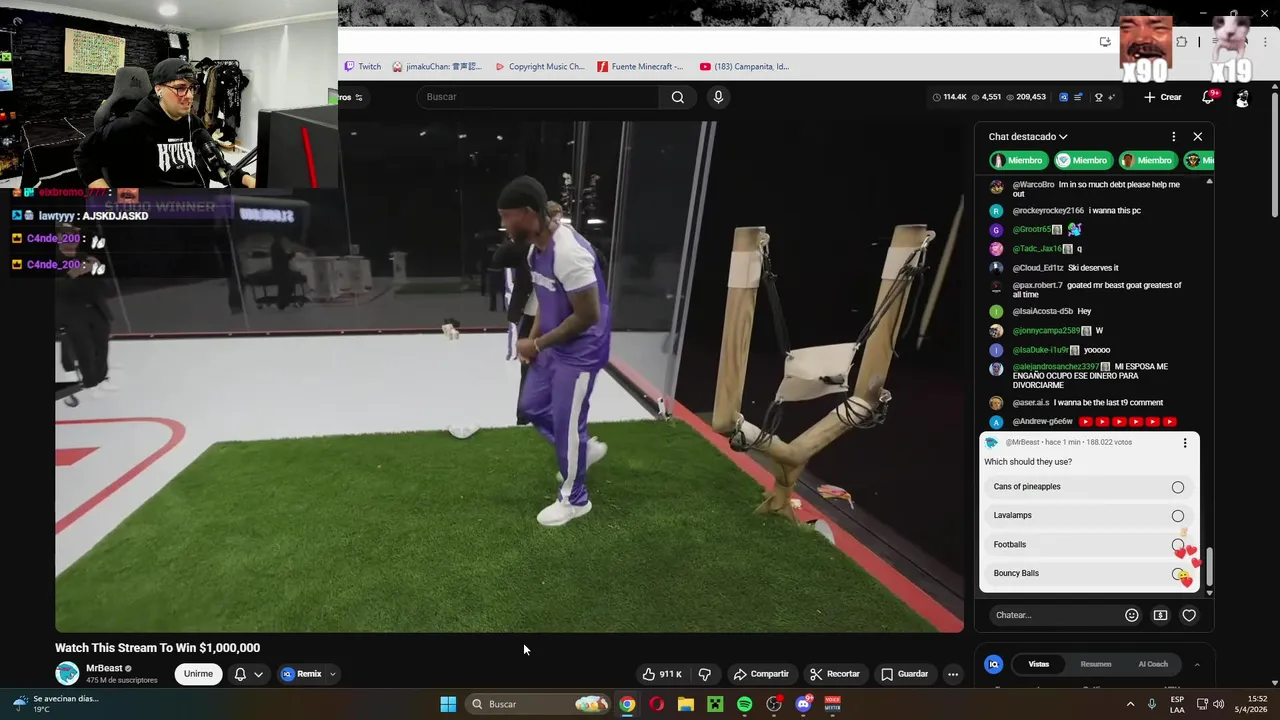Close the chat panel with X
The width and height of the screenshot is (1280, 720).
1198,136
